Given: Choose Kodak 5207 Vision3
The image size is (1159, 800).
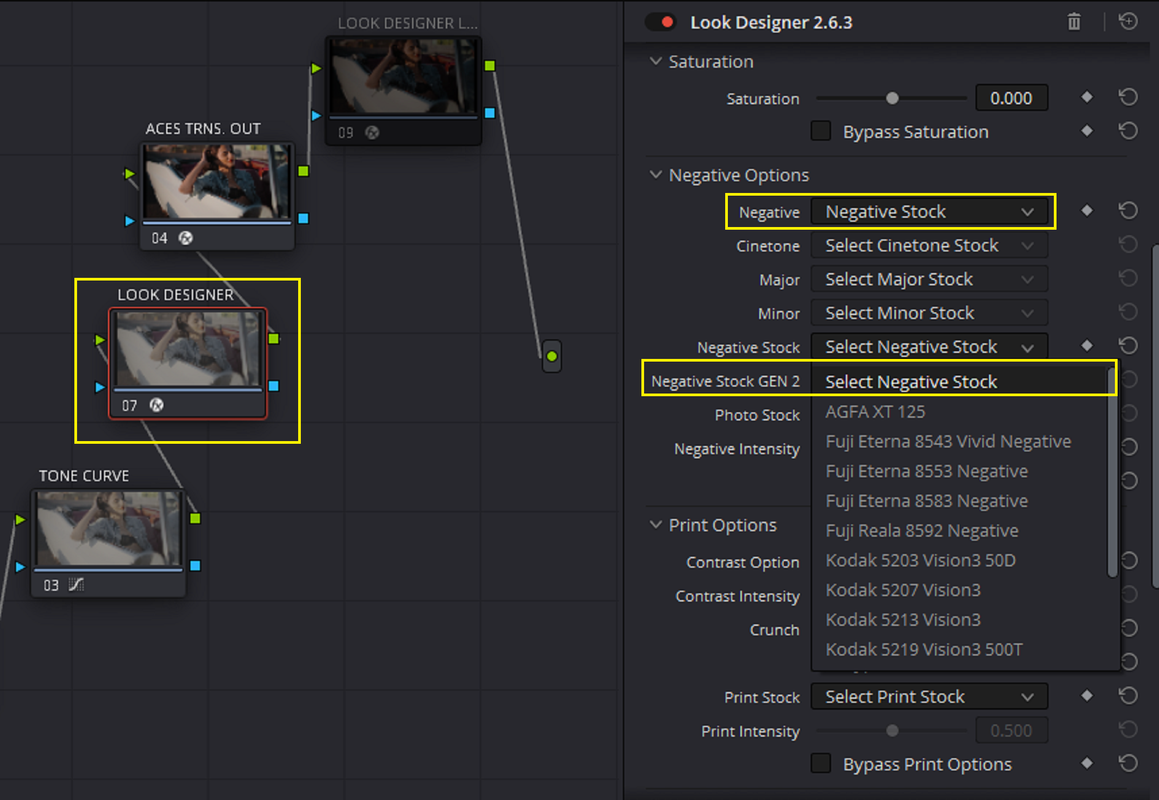Looking at the screenshot, I should [x=959, y=590].
